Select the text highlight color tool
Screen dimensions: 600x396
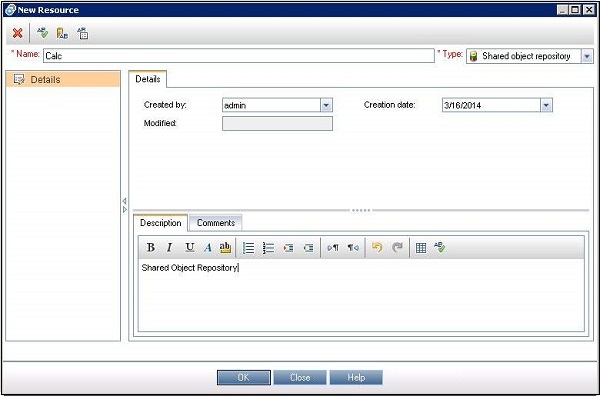click(225, 248)
